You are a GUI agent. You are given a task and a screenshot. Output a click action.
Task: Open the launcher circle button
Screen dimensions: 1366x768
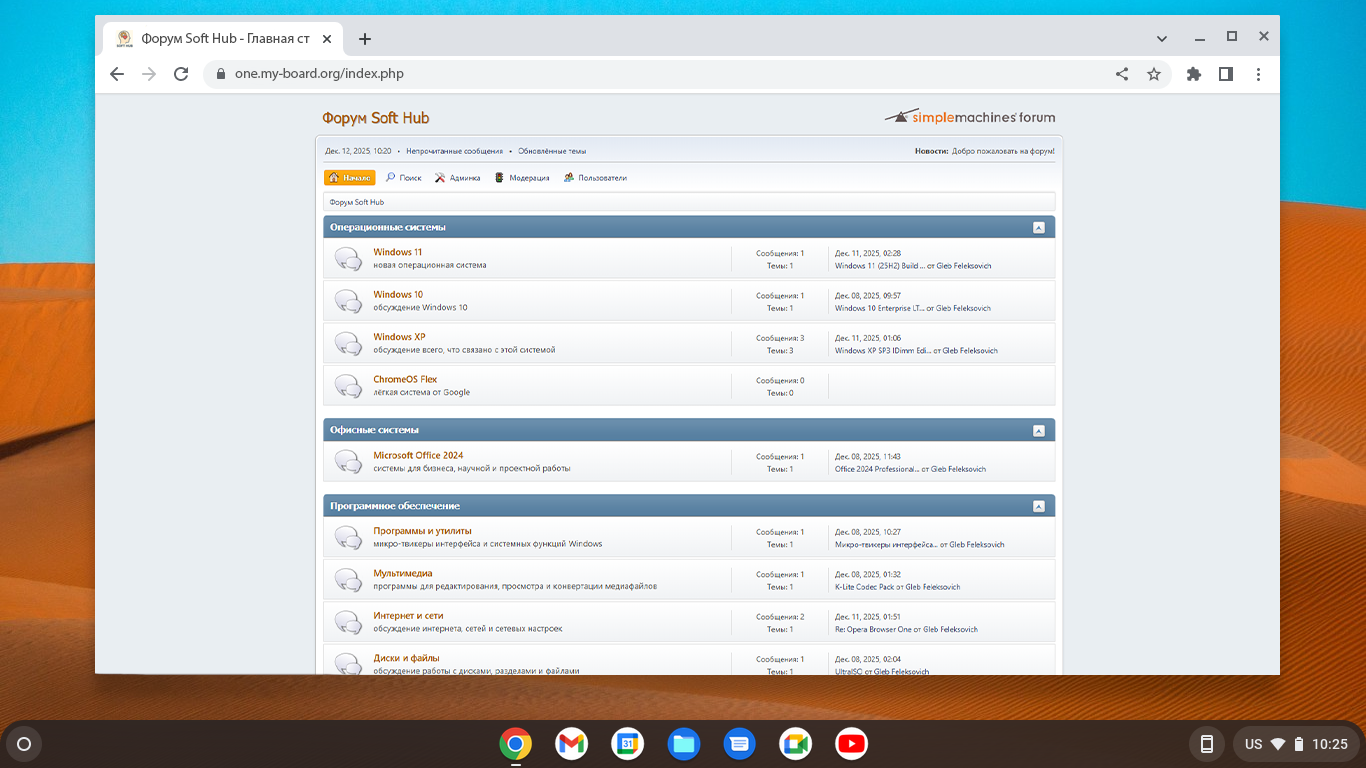[24, 744]
